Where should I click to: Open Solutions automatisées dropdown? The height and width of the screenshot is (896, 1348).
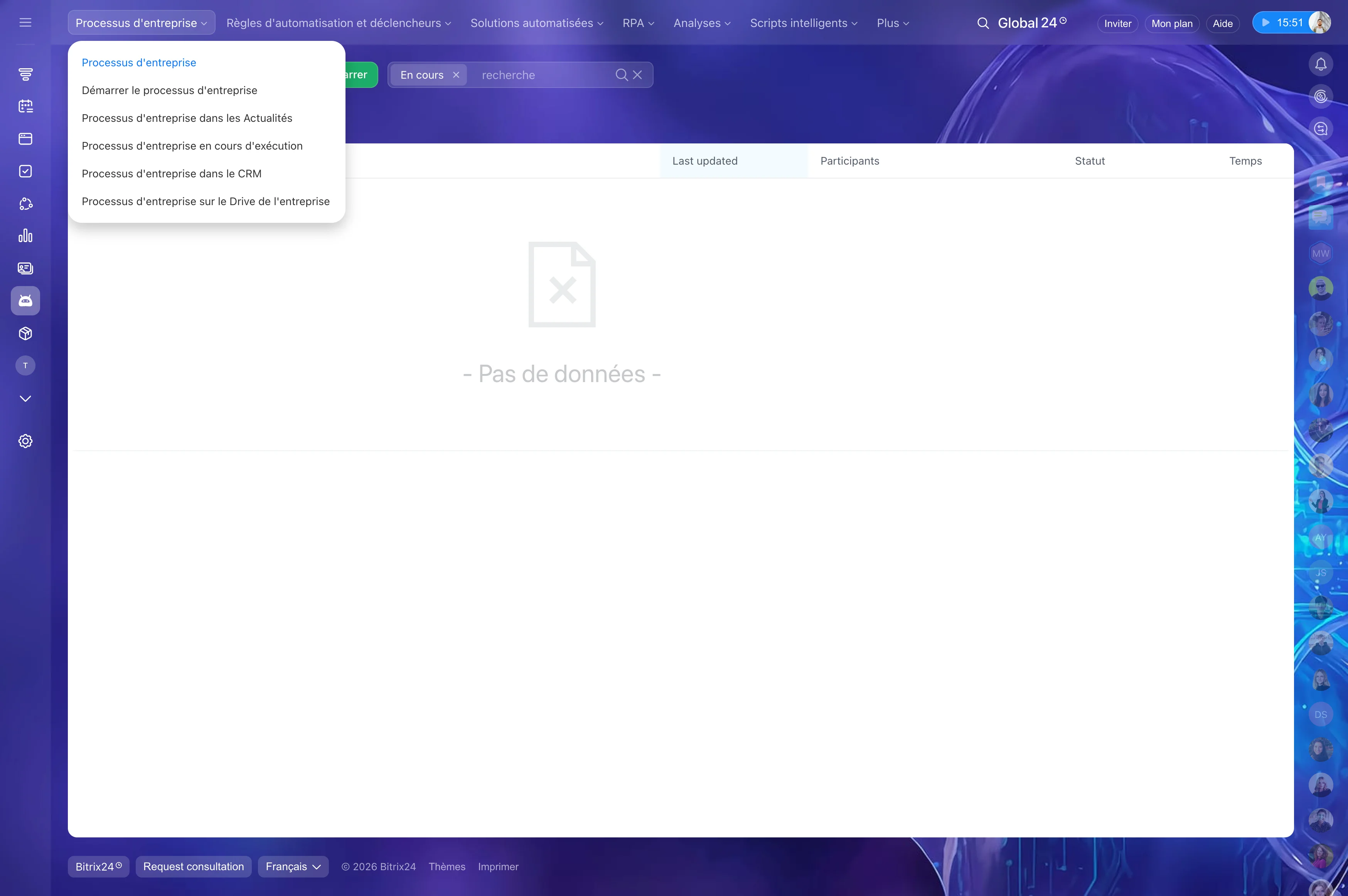pos(537,23)
